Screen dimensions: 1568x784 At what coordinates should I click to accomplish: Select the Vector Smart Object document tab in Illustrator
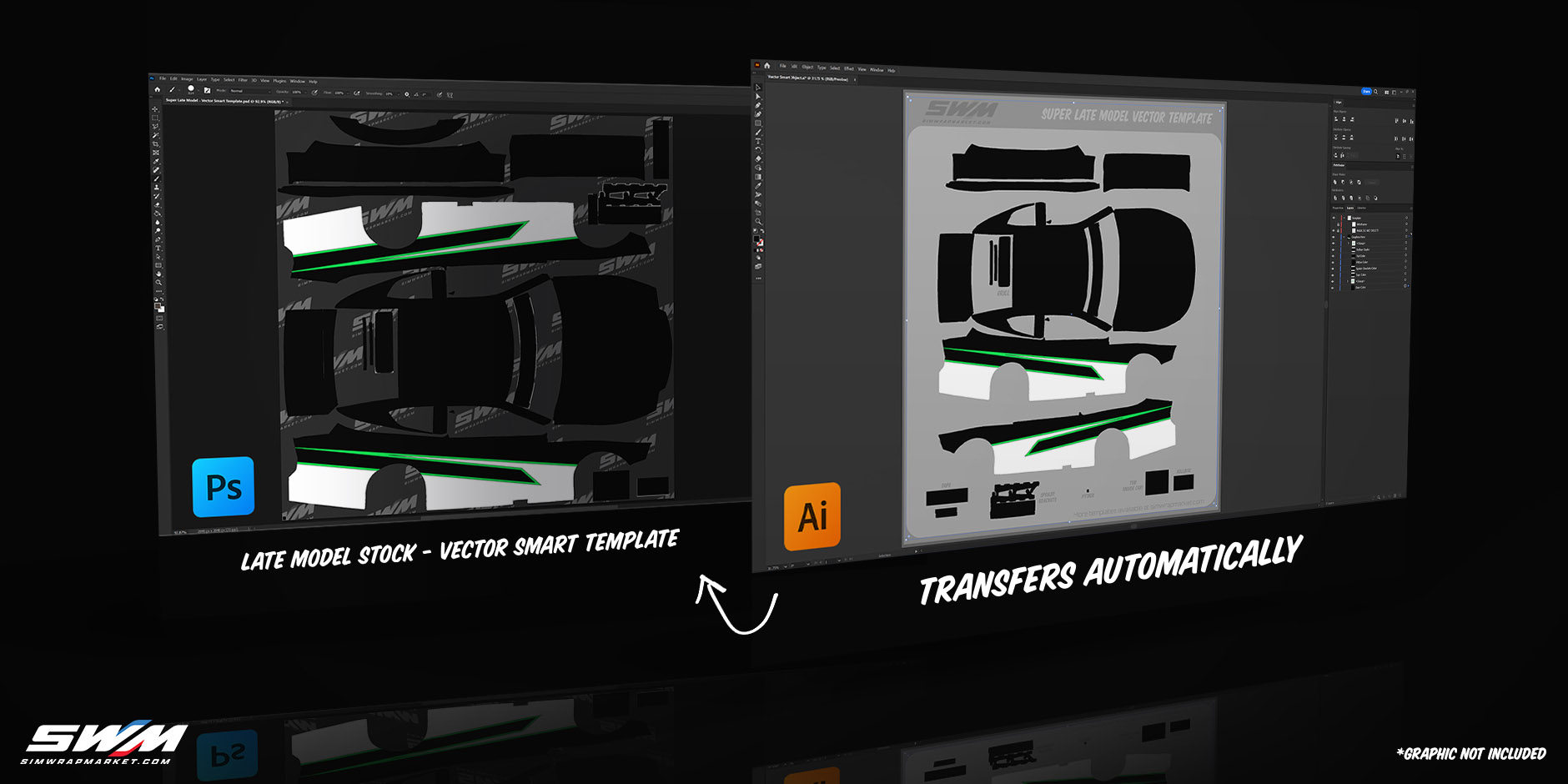[807, 79]
